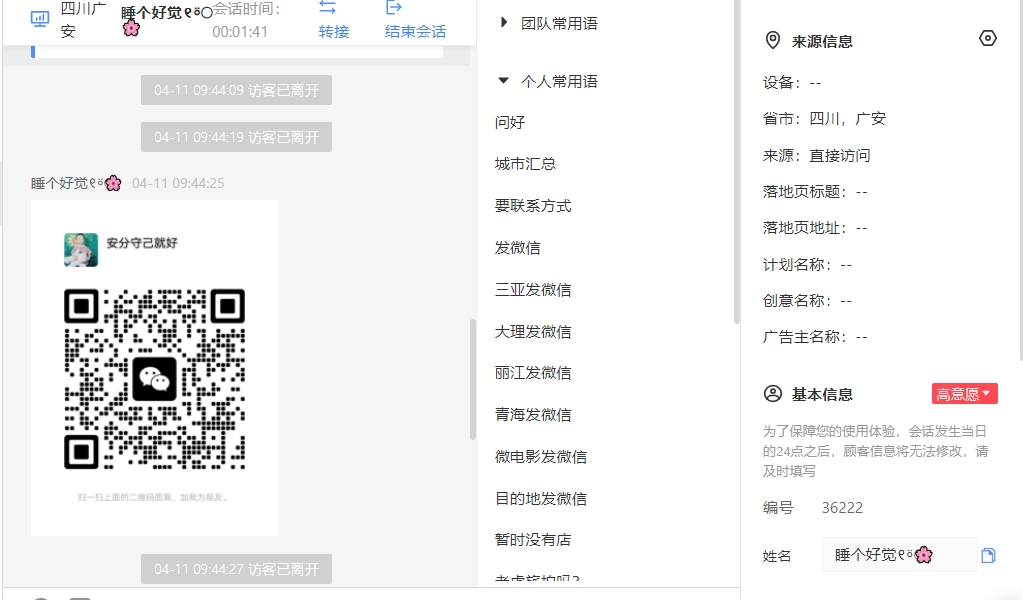Click the 转接 transfer button
This screenshot has height=600, width=1023.
[x=333, y=20]
